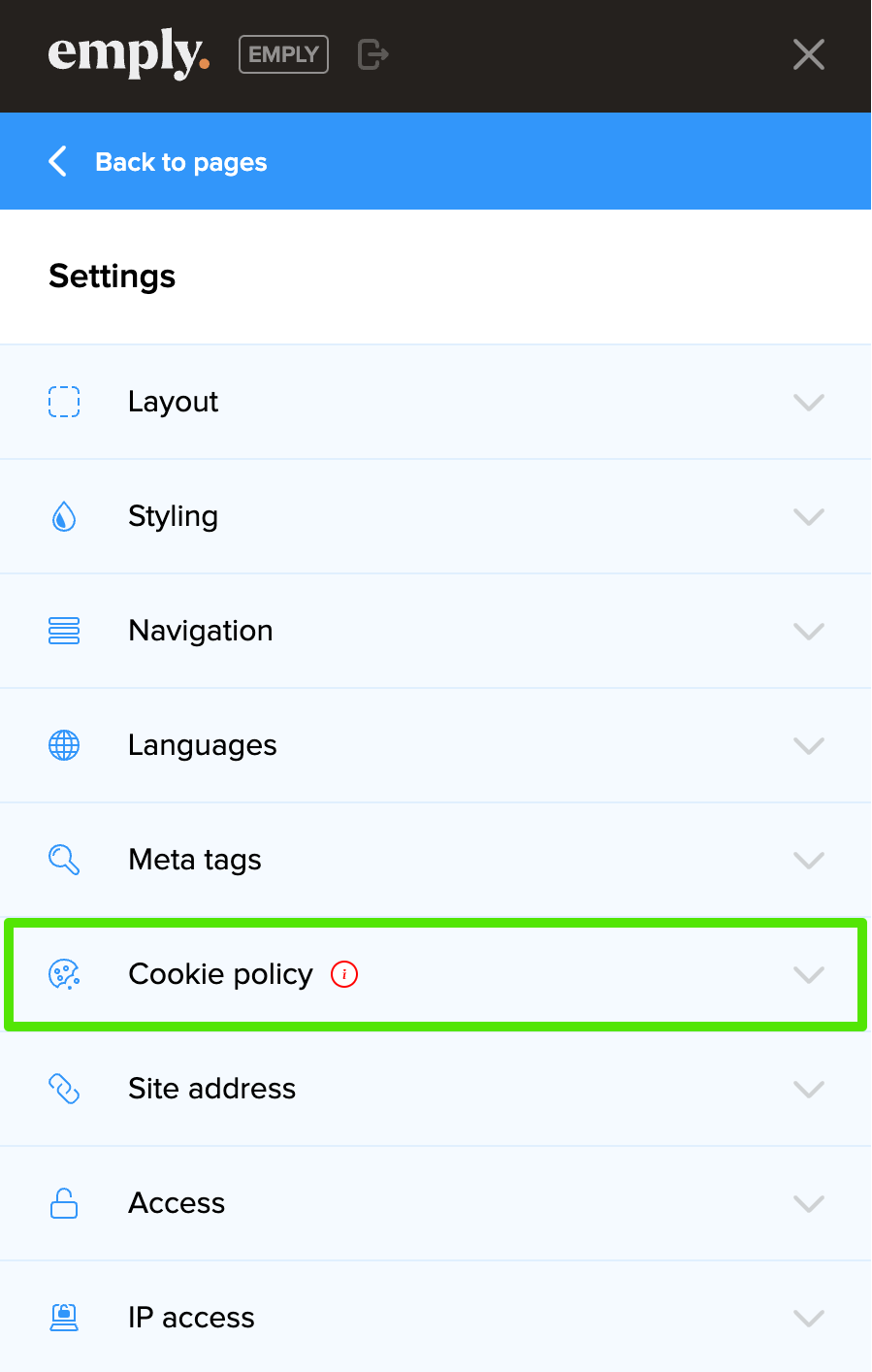
Task: Expand the Access section chevron
Action: 808,1203
